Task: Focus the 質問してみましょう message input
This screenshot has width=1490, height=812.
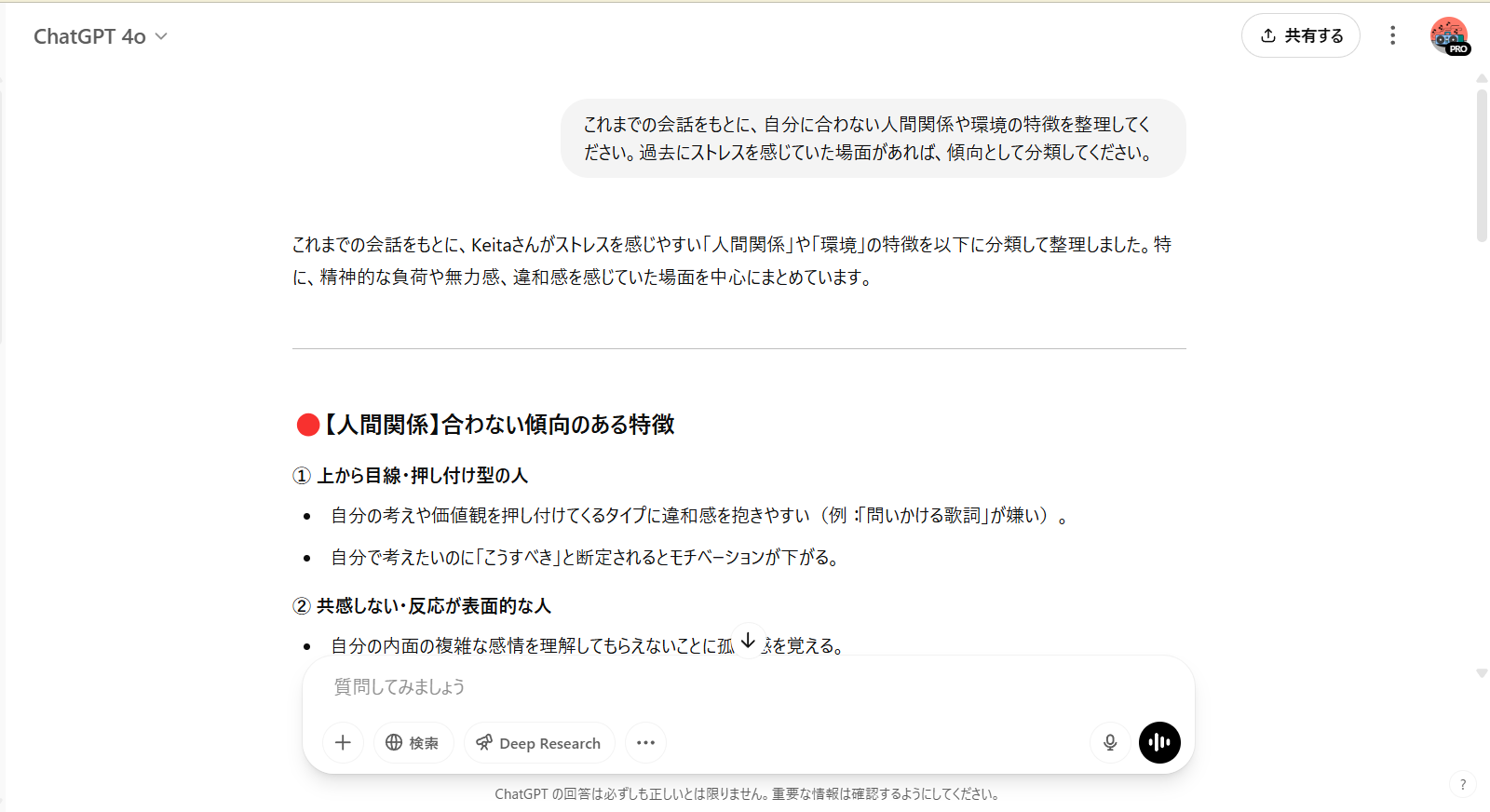Action: [748, 687]
